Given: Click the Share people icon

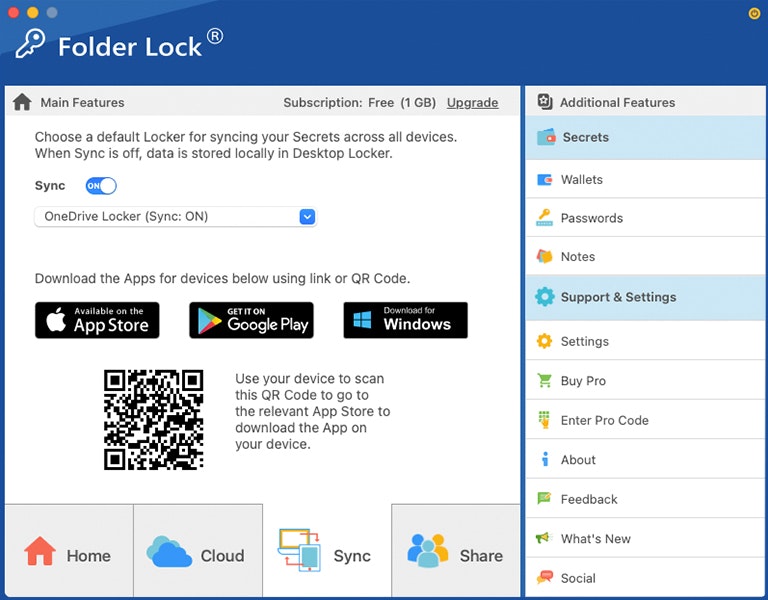Looking at the screenshot, I should (x=427, y=551).
